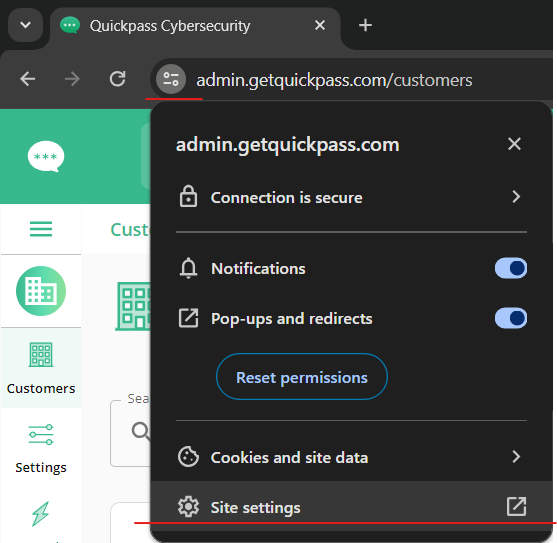Click the search magnifier icon
This screenshot has height=543, width=557.
141,431
